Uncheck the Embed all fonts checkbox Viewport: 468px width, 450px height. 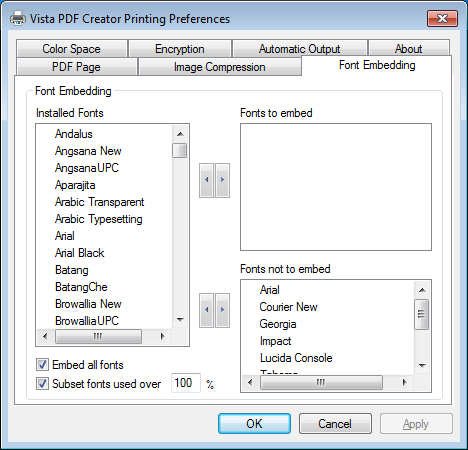[42, 365]
